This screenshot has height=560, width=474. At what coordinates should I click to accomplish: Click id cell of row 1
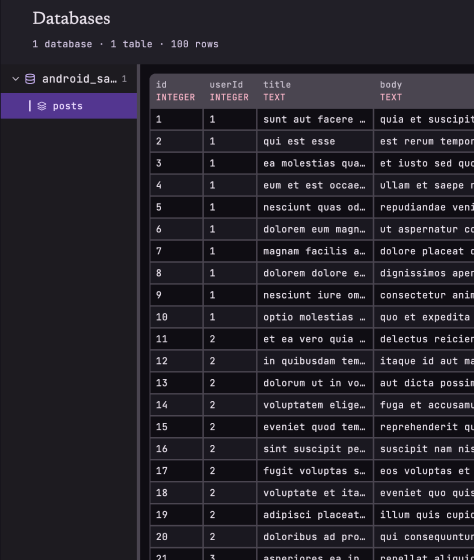coord(177,120)
